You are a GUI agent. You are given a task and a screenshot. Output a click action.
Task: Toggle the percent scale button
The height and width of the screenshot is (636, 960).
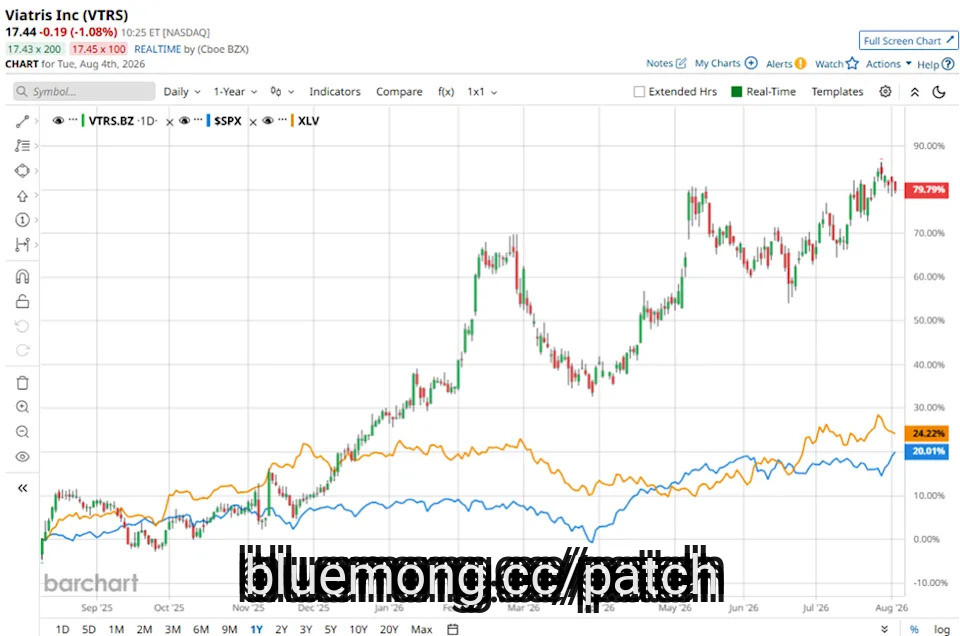(x=914, y=629)
